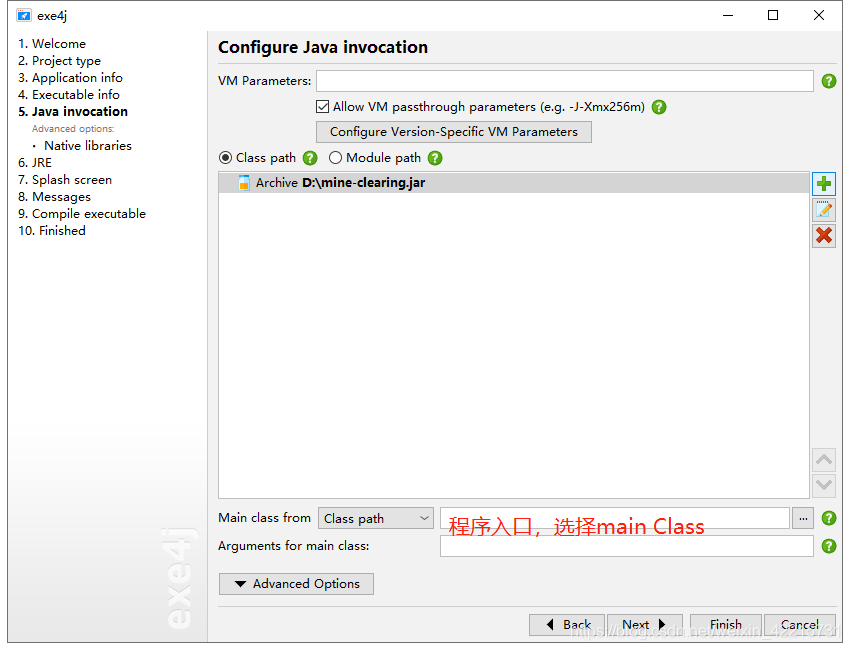Click the Finish button
The width and height of the screenshot is (850, 650).
point(725,625)
